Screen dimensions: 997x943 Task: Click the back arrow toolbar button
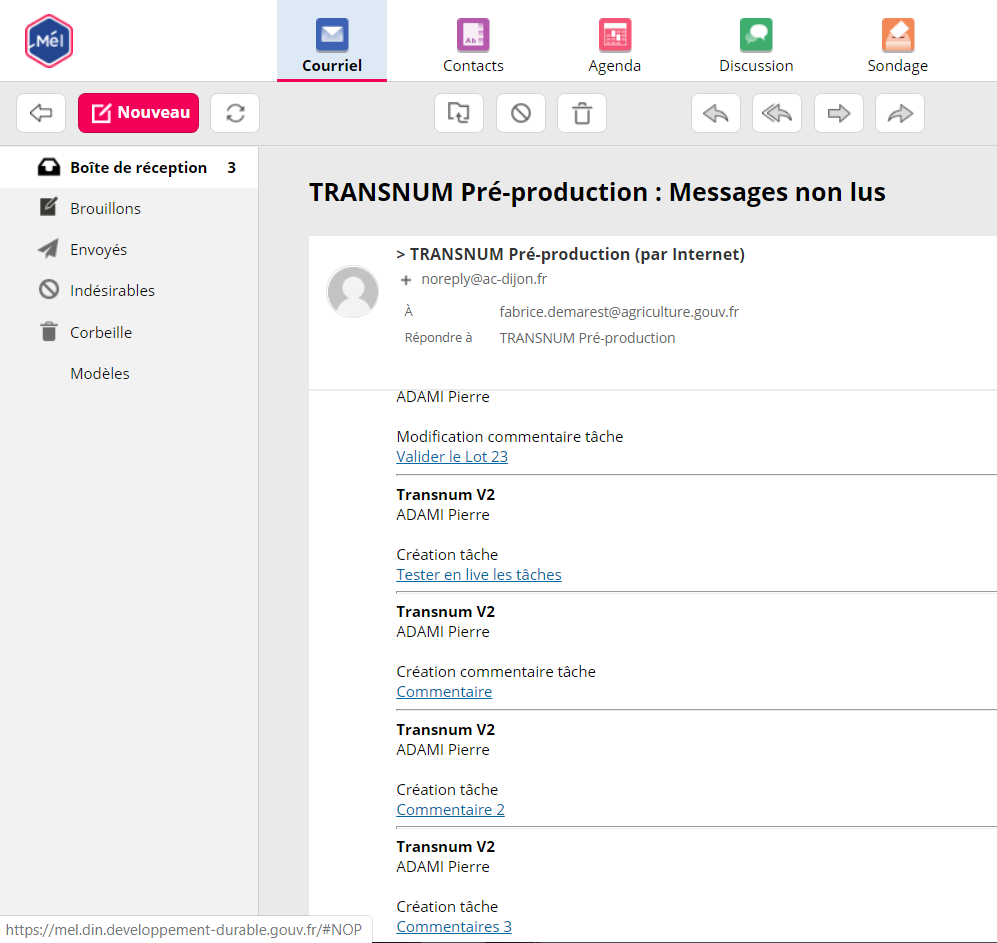click(41, 113)
